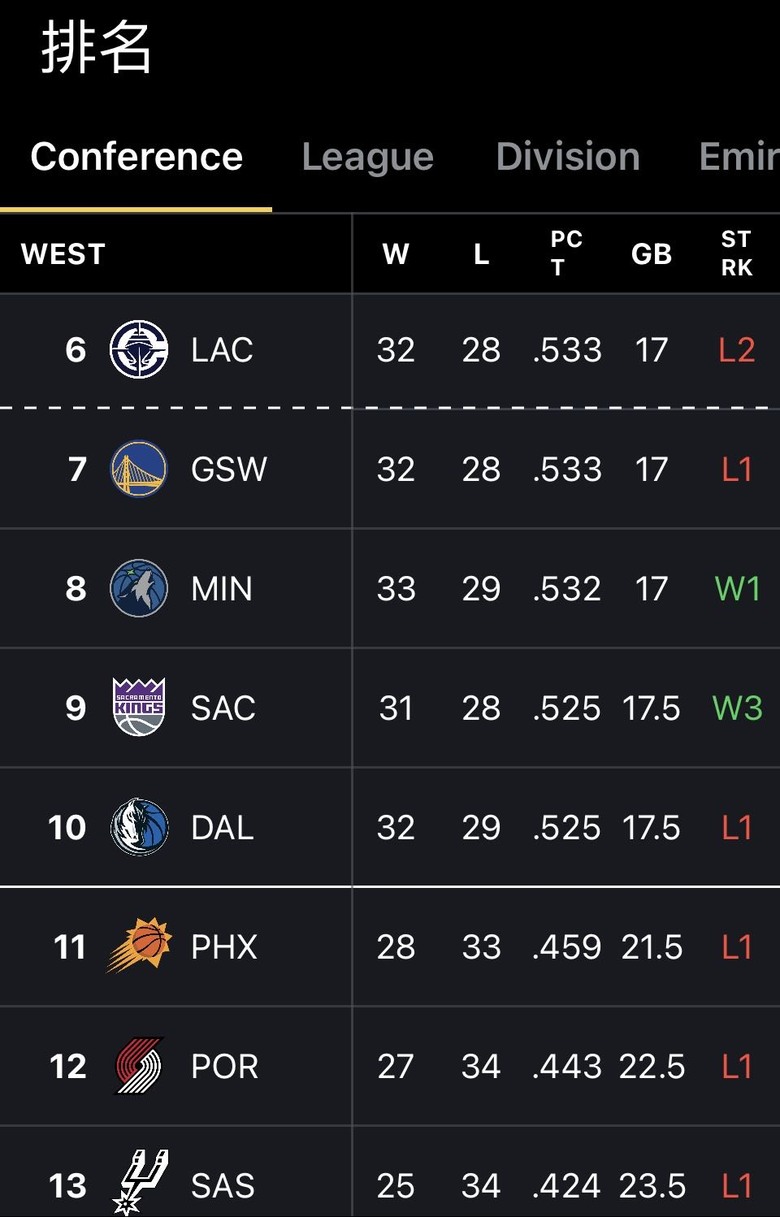Sort by the PCT column header
This screenshot has height=1217, width=780.
coord(566,254)
